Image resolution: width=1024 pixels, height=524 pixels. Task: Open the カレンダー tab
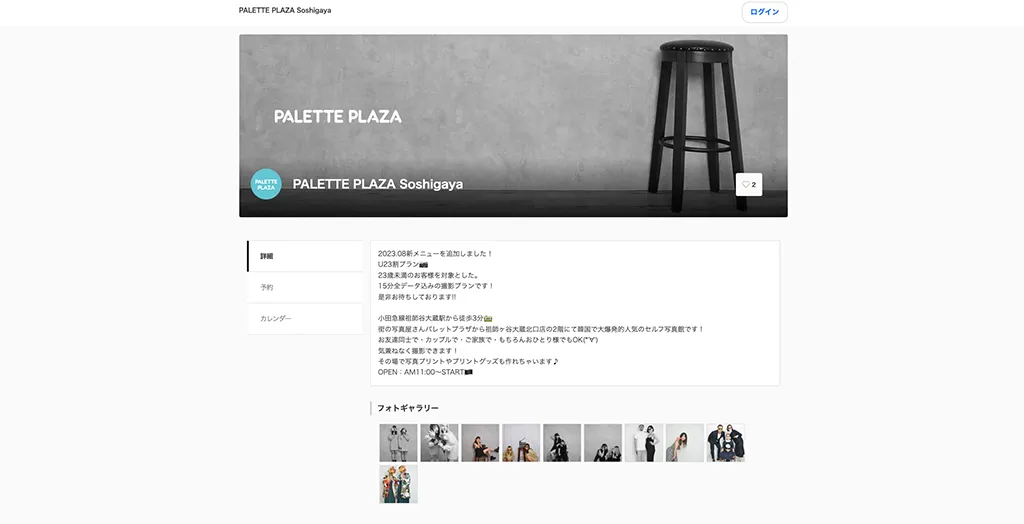305,319
